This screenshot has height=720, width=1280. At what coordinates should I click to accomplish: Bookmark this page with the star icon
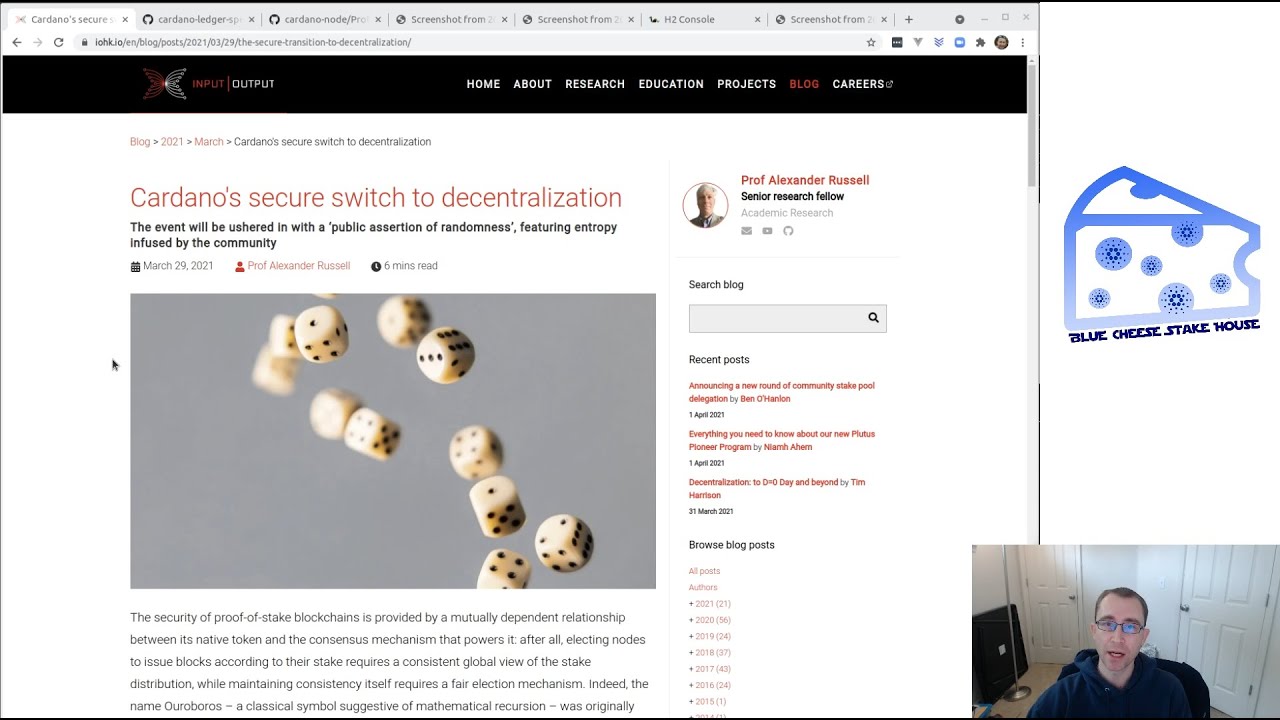[871, 42]
